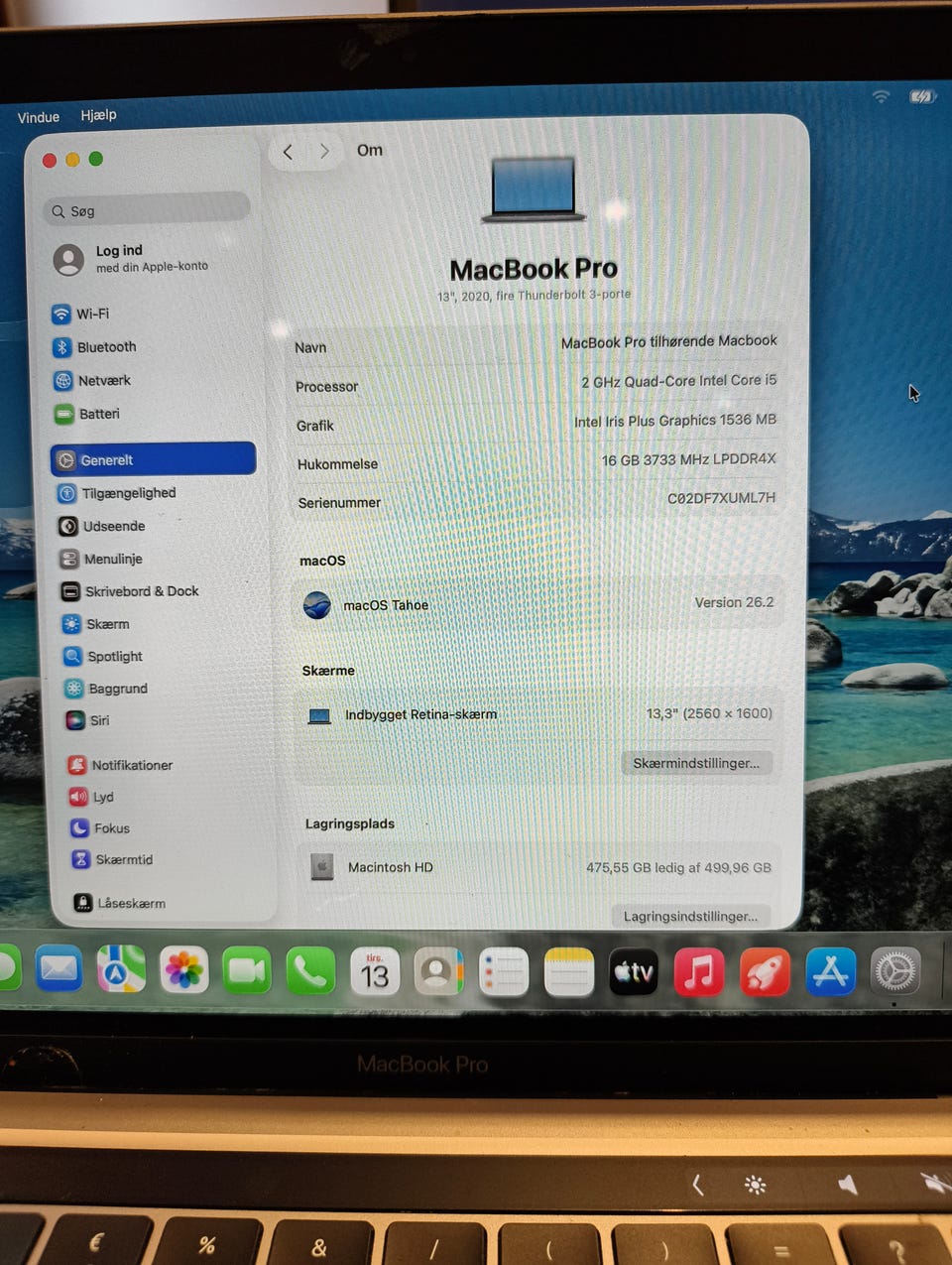The width and height of the screenshot is (952, 1265).
Task: Open Låseskærm settings
Action: [x=120, y=903]
